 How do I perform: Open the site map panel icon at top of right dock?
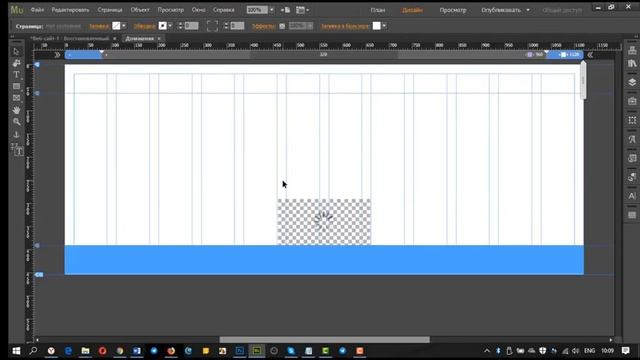click(x=632, y=51)
